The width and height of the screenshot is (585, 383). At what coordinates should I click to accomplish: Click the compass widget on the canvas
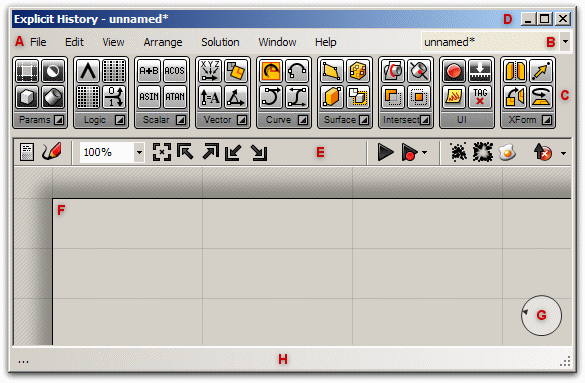pos(541,315)
